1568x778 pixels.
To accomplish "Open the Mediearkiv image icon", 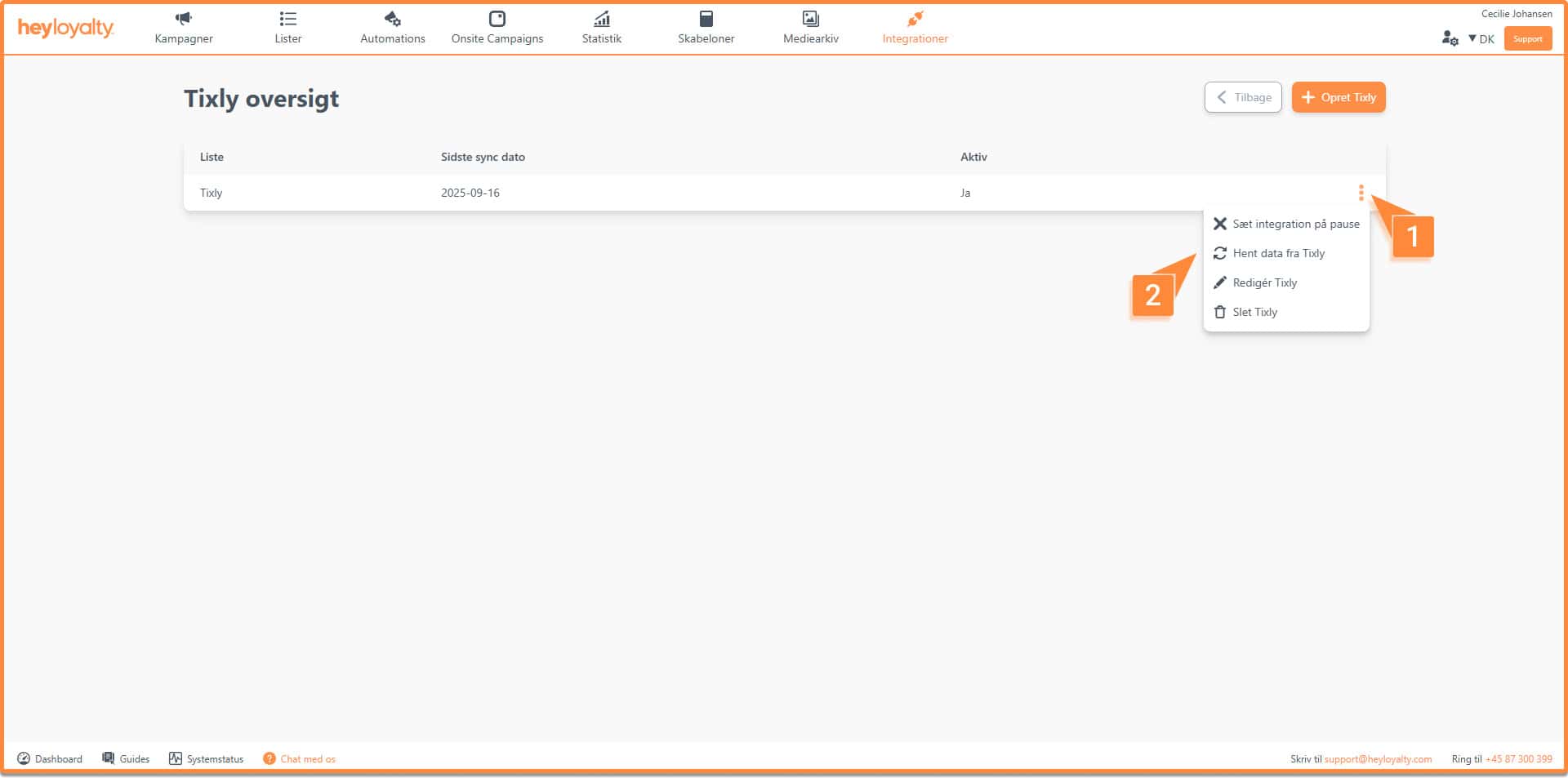I will pyautogui.click(x=810, y=19).
